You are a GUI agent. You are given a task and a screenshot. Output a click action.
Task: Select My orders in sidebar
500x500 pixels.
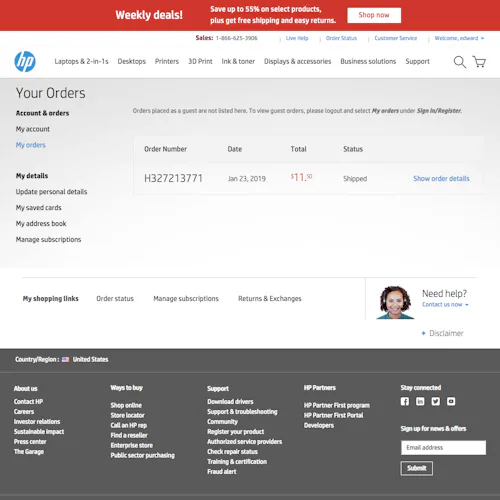(31, 145)
